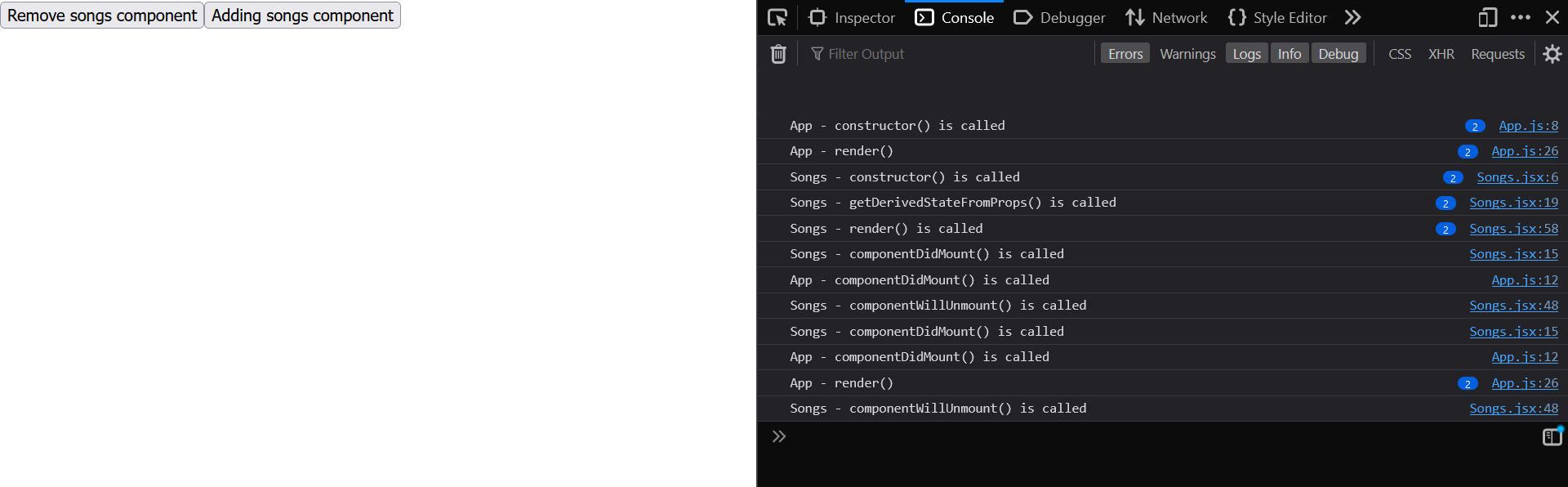1568x487 pixels.
Task: Toggle the Logs filter
Action: coord(1246,54)
